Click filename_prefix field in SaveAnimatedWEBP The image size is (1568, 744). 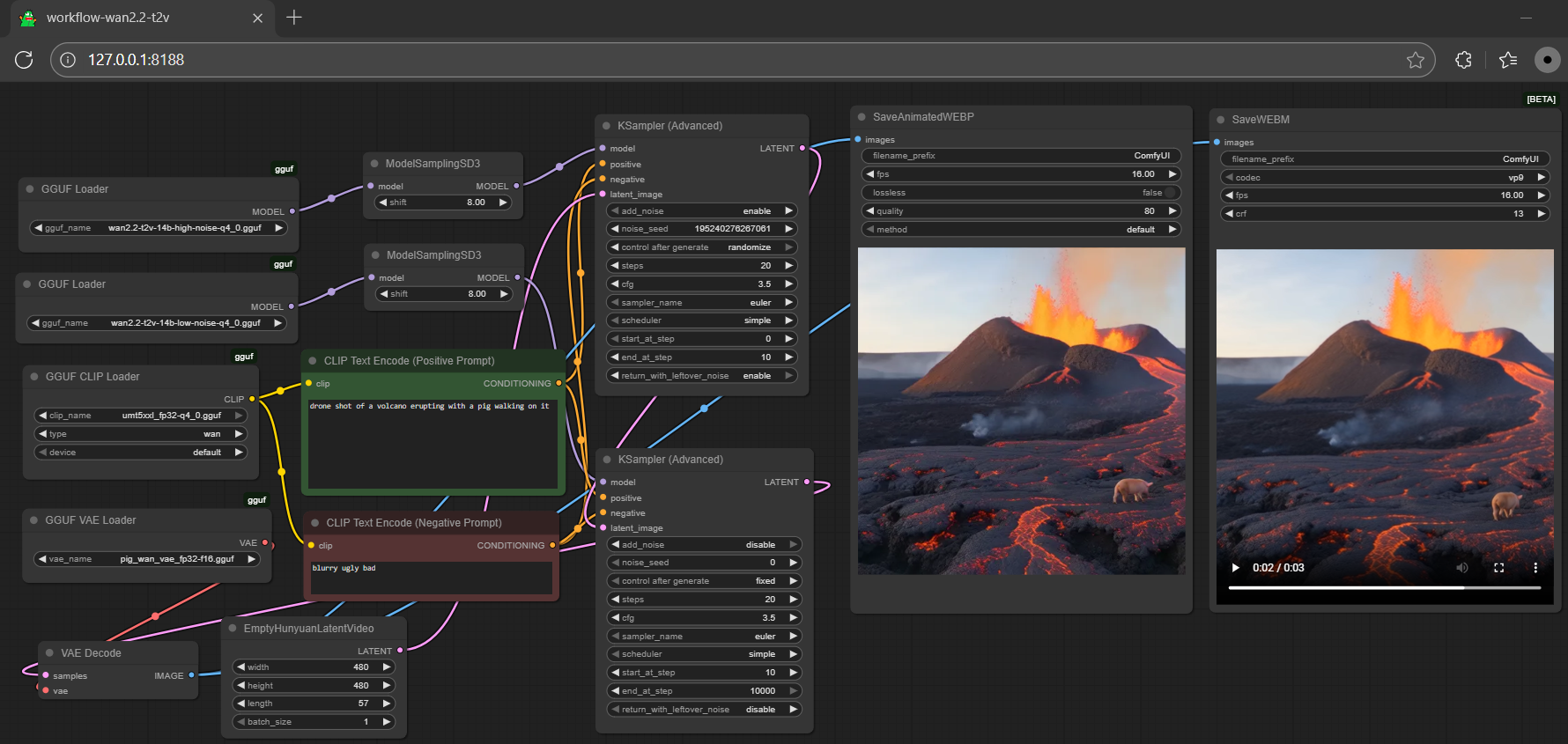point(1021,156)
